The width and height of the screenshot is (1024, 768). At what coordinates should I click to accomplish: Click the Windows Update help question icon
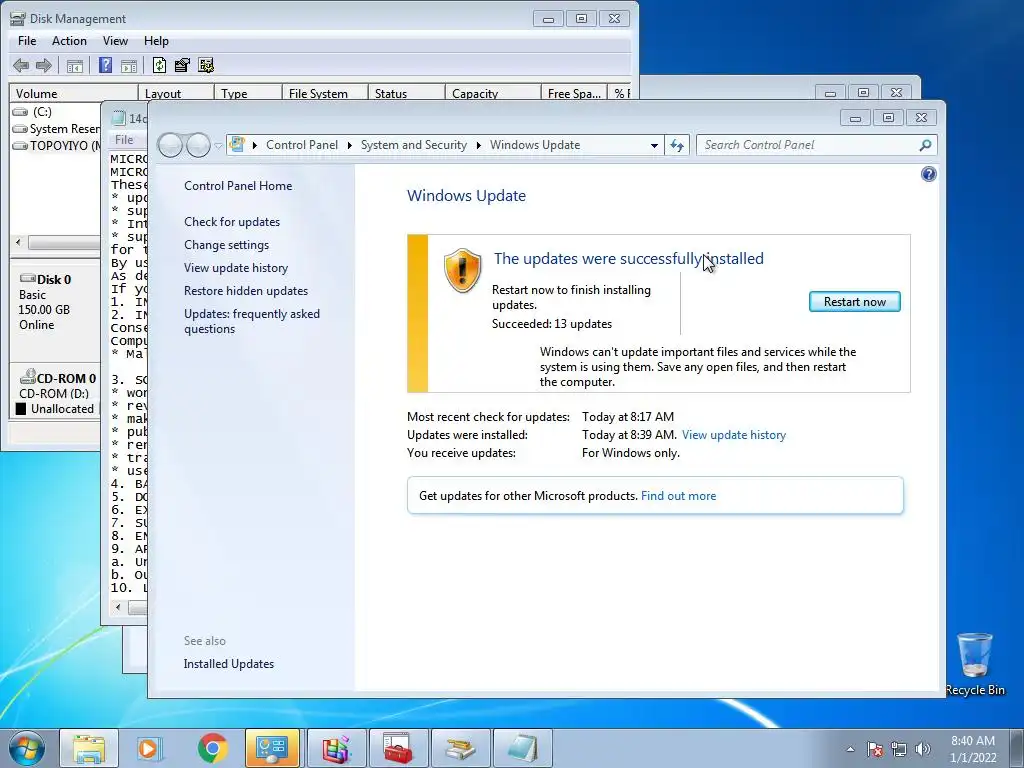(928, 174)
